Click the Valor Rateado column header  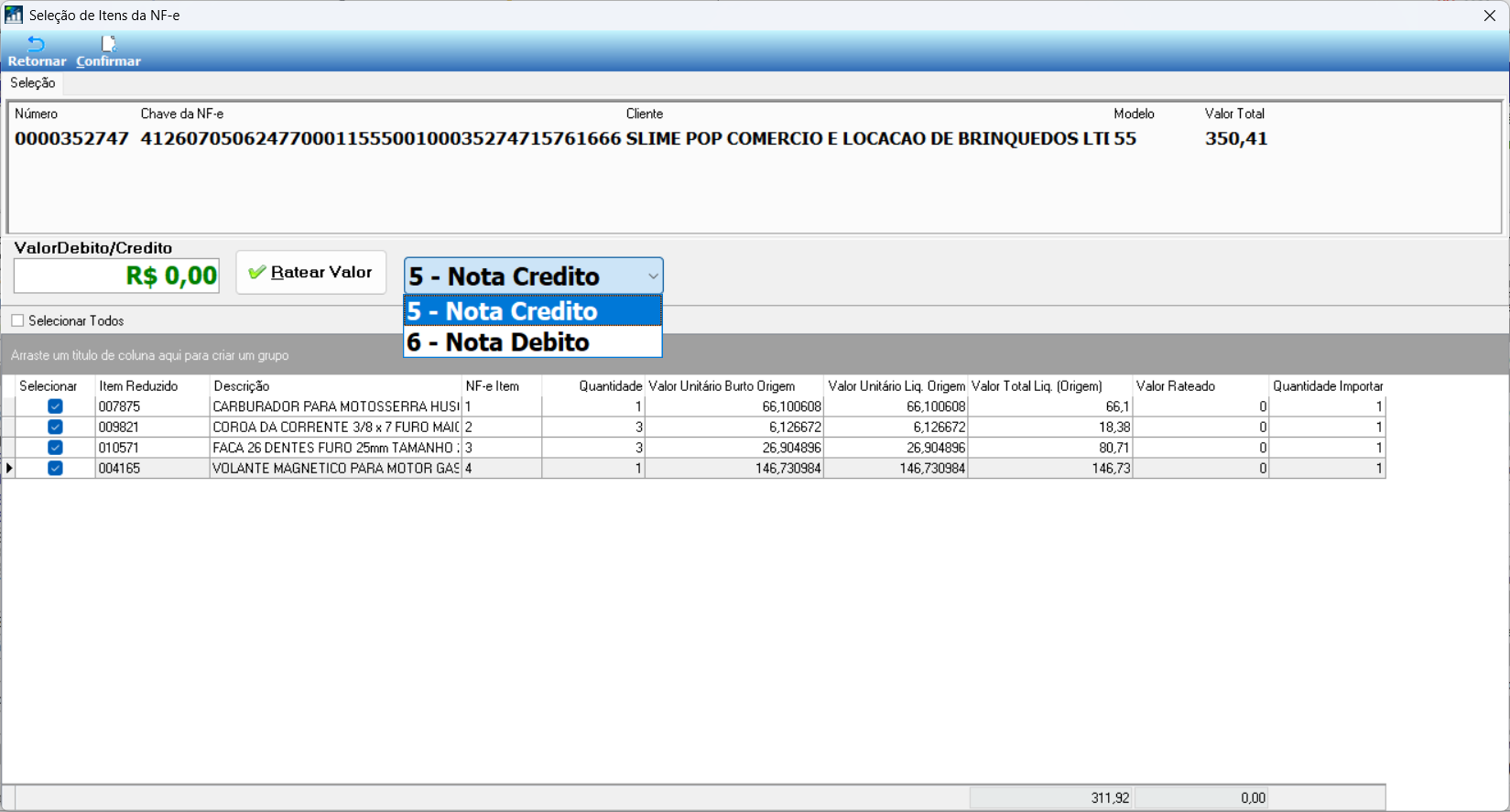(1200, 386)
